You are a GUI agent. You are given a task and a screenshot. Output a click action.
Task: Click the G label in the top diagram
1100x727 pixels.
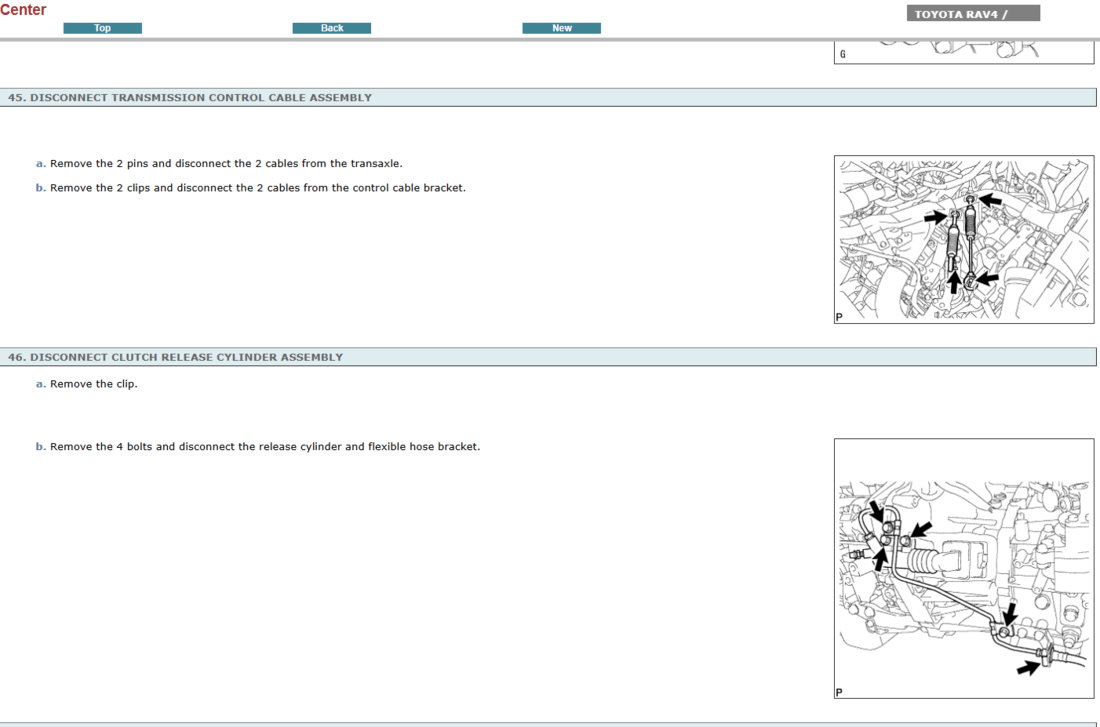pyautogui.click(x=842, y=55)
